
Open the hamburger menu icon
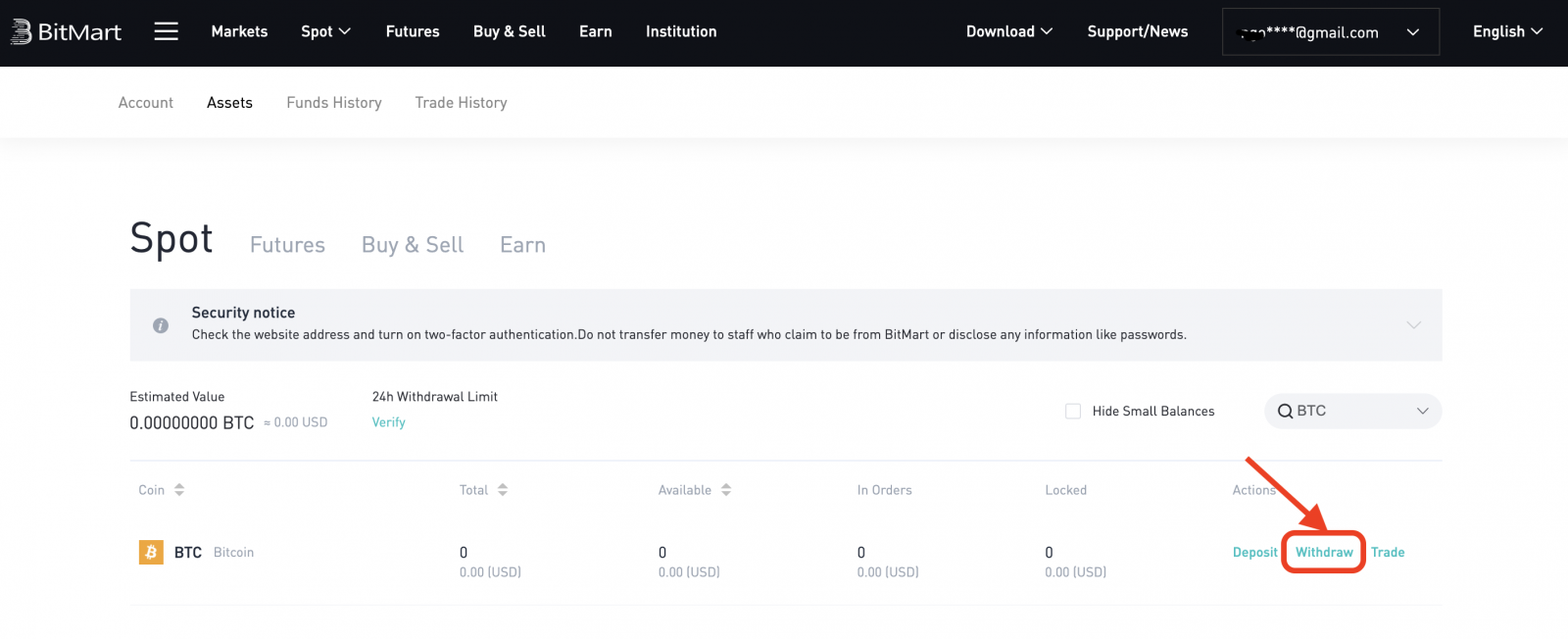[x=167, y=31]
